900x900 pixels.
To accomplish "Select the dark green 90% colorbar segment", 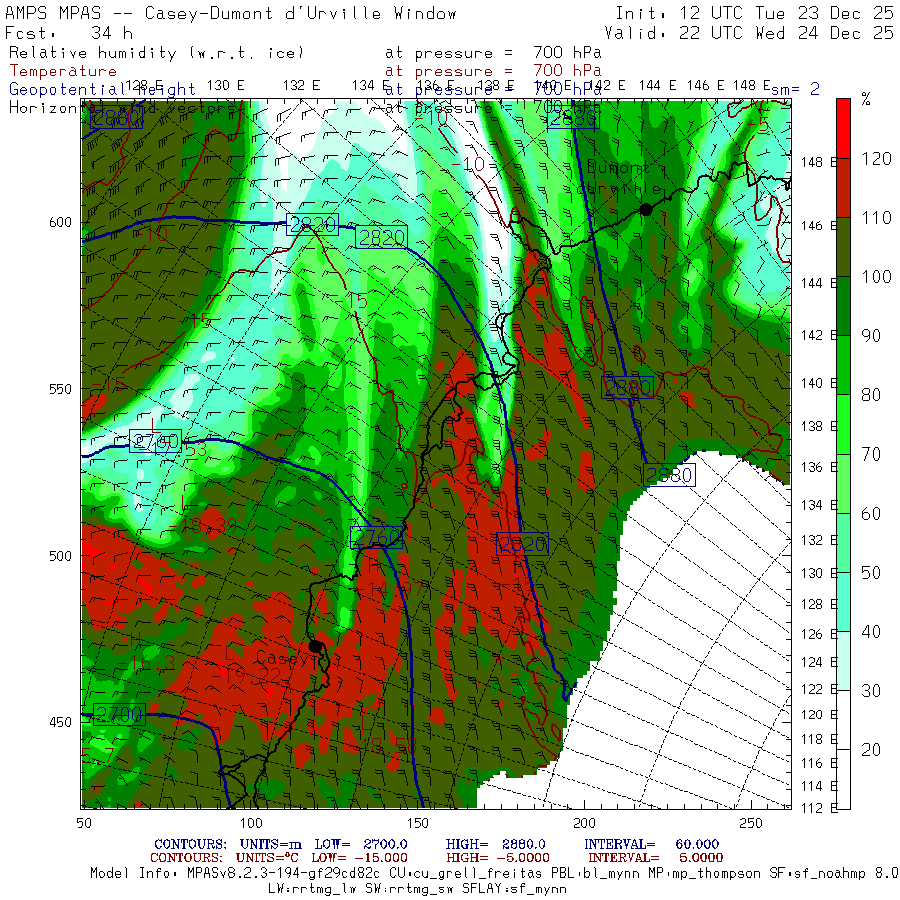I will (843, 306).
